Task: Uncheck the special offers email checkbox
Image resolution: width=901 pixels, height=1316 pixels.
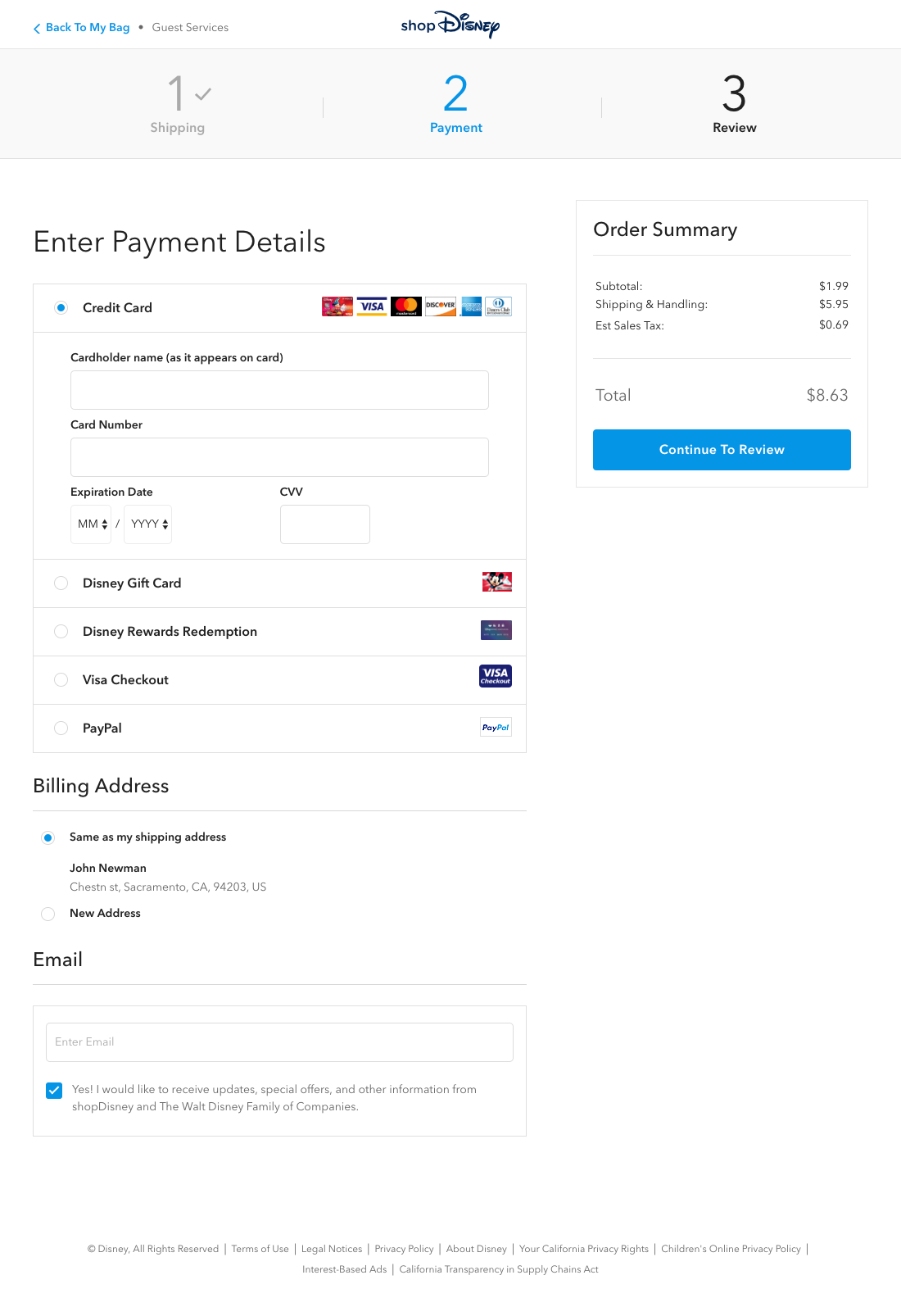Action: click(54, 1091)
